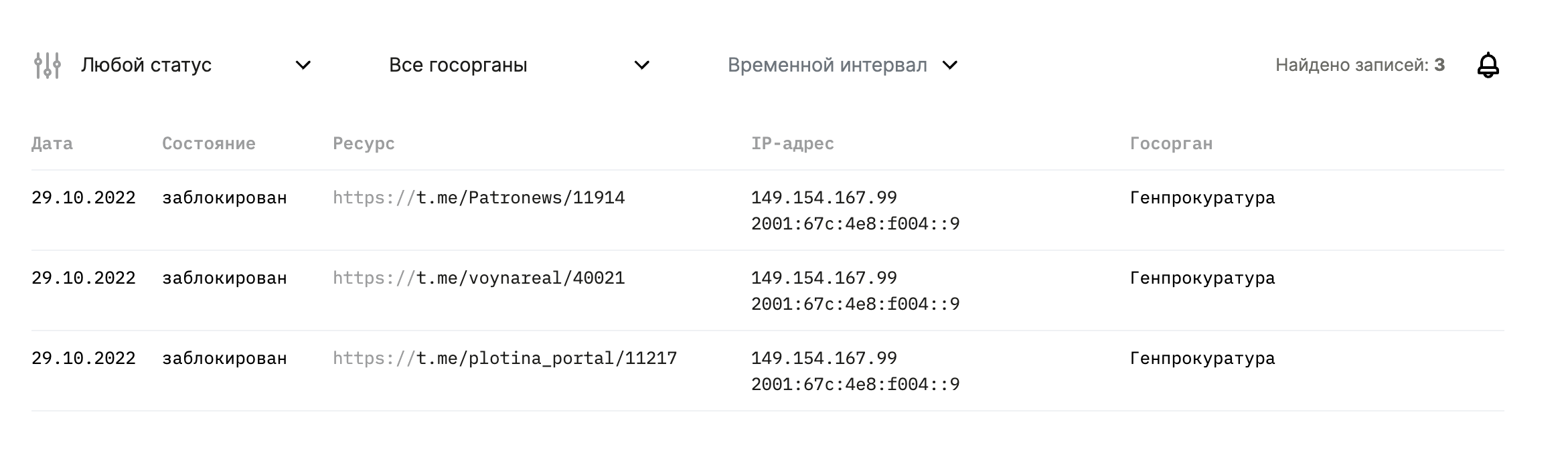Click IP address 149.154.167.99 in first row
This screenshot has width=1568, height=459.
[x=825, y=197]
